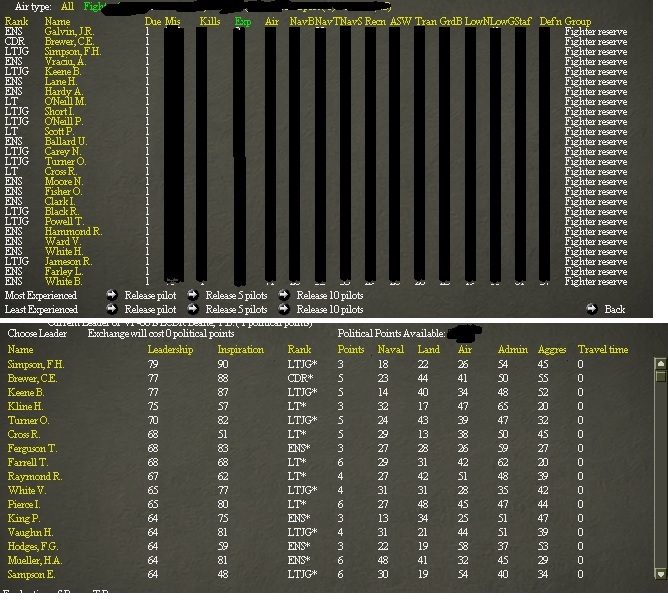Click arrow icon for Least Experienced Release pilot
The image size is (668, 600).
112,309
